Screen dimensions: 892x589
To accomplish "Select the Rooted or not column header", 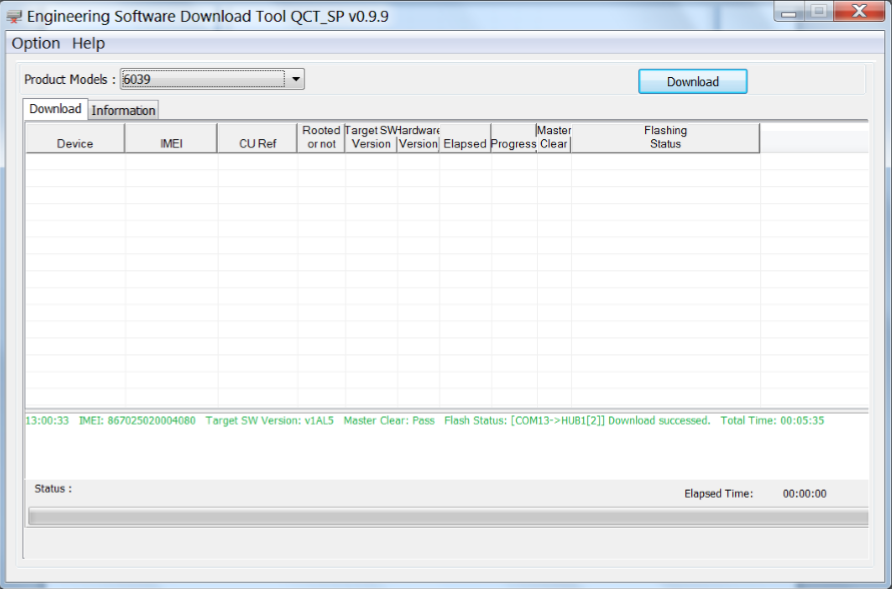I will [321, 138].
